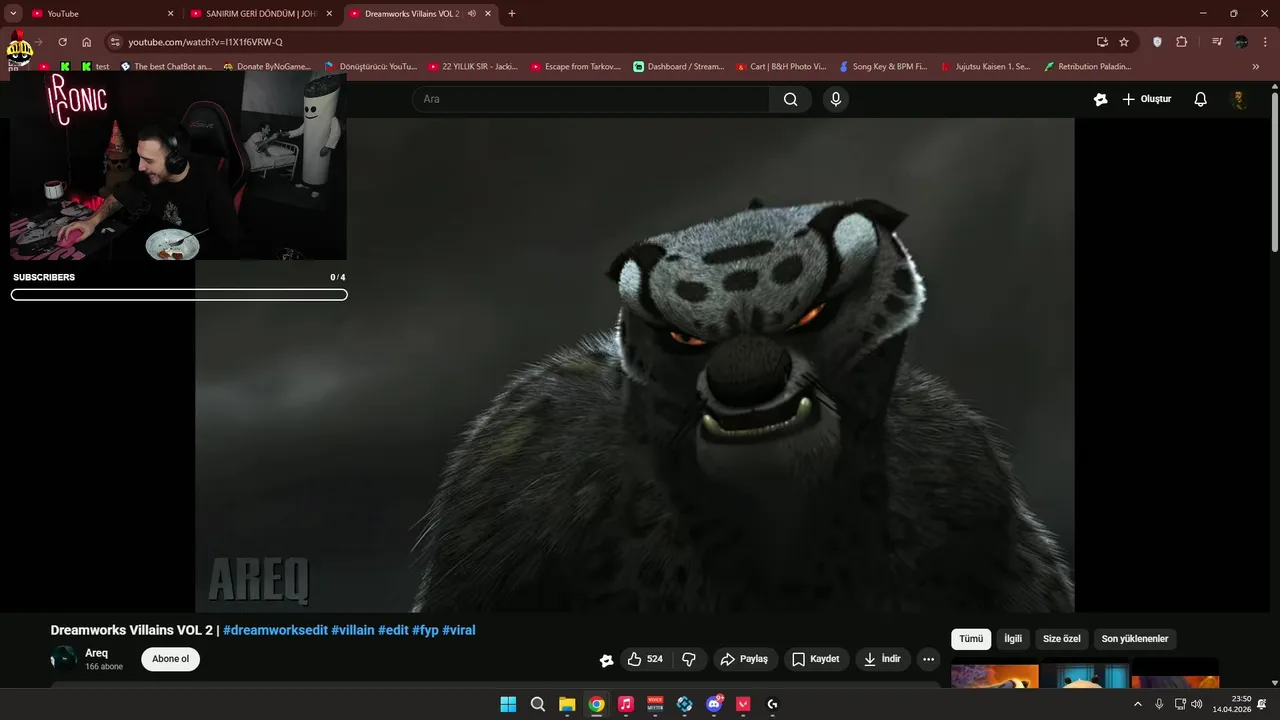Open File Explorer from taskbar

567,704
